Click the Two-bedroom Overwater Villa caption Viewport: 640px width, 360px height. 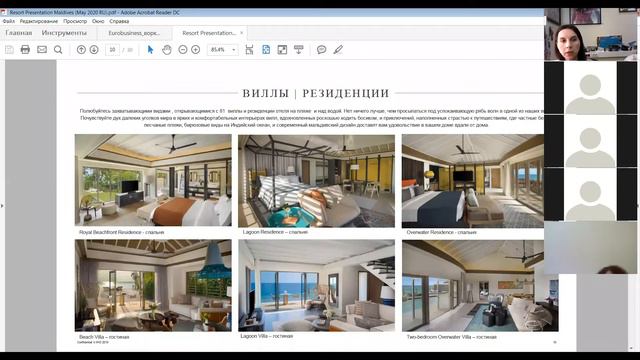pos(451,337)
